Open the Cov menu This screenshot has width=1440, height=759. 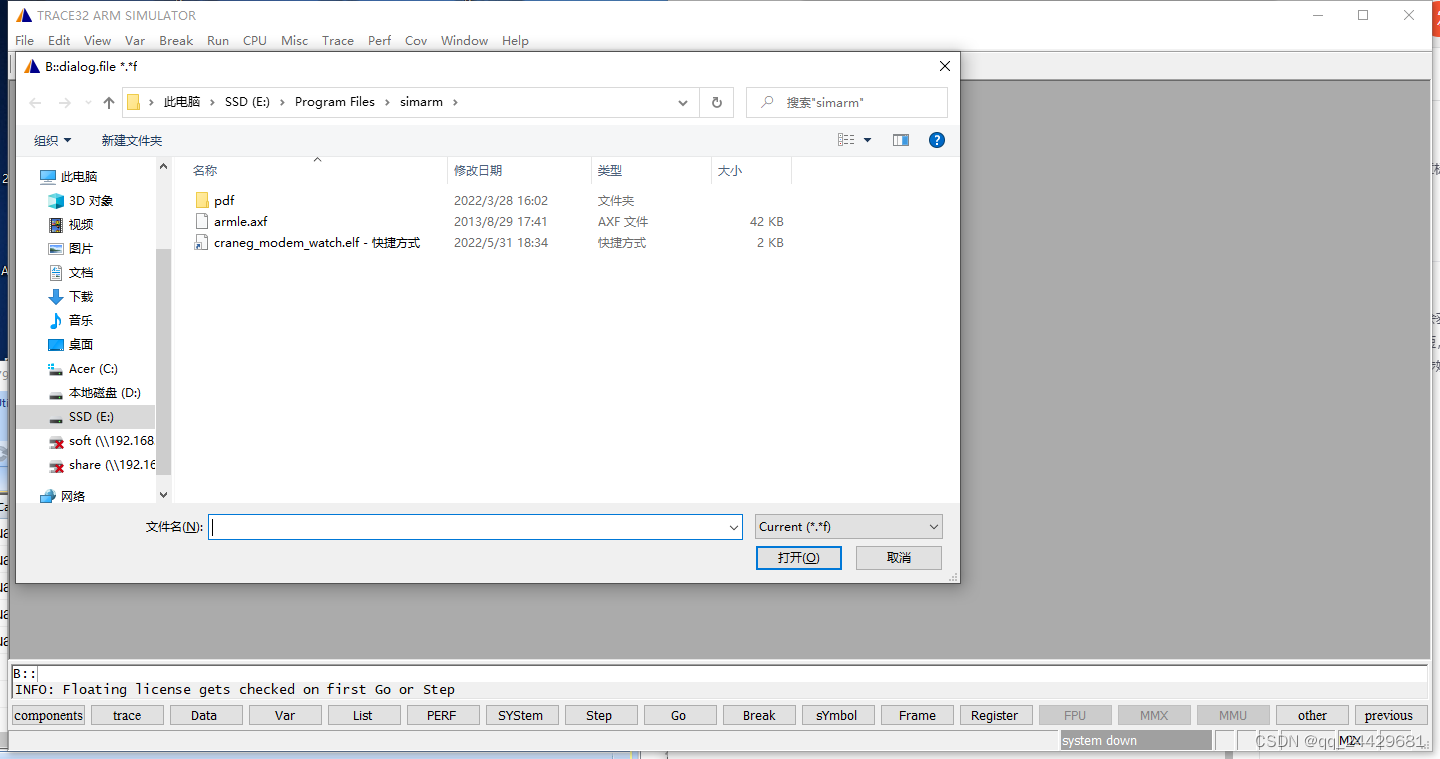tap(416, 41)
